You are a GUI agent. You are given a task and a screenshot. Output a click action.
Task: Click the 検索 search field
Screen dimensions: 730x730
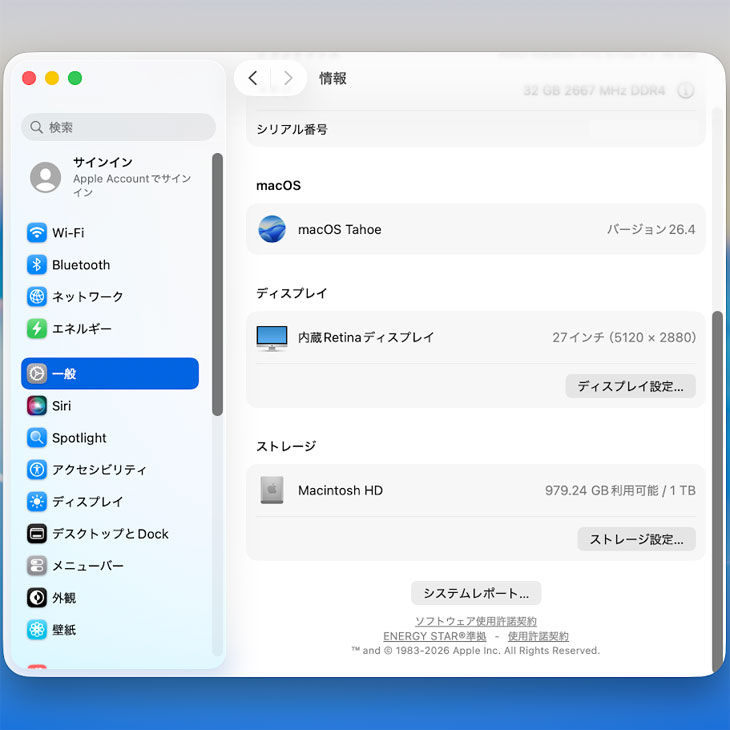coord(118,127)
